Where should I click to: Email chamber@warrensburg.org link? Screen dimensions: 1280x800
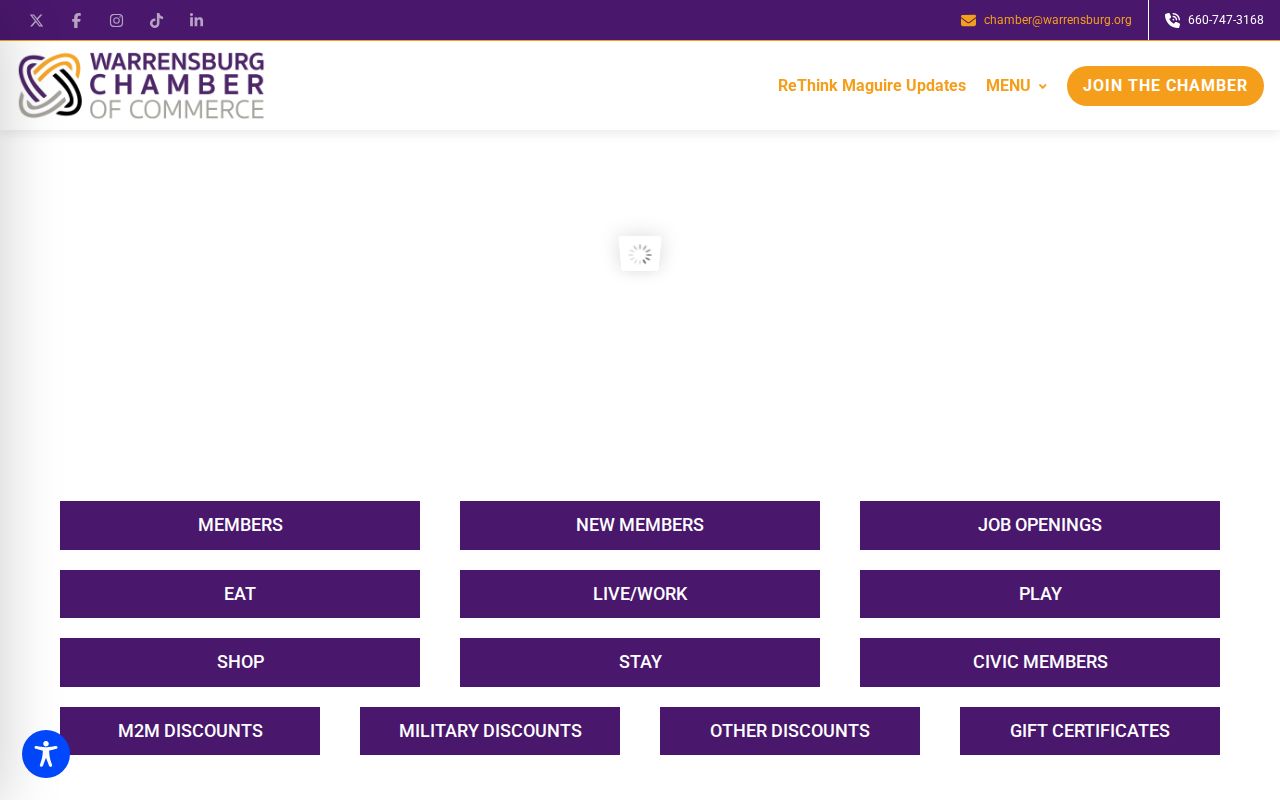point(1058,20)
